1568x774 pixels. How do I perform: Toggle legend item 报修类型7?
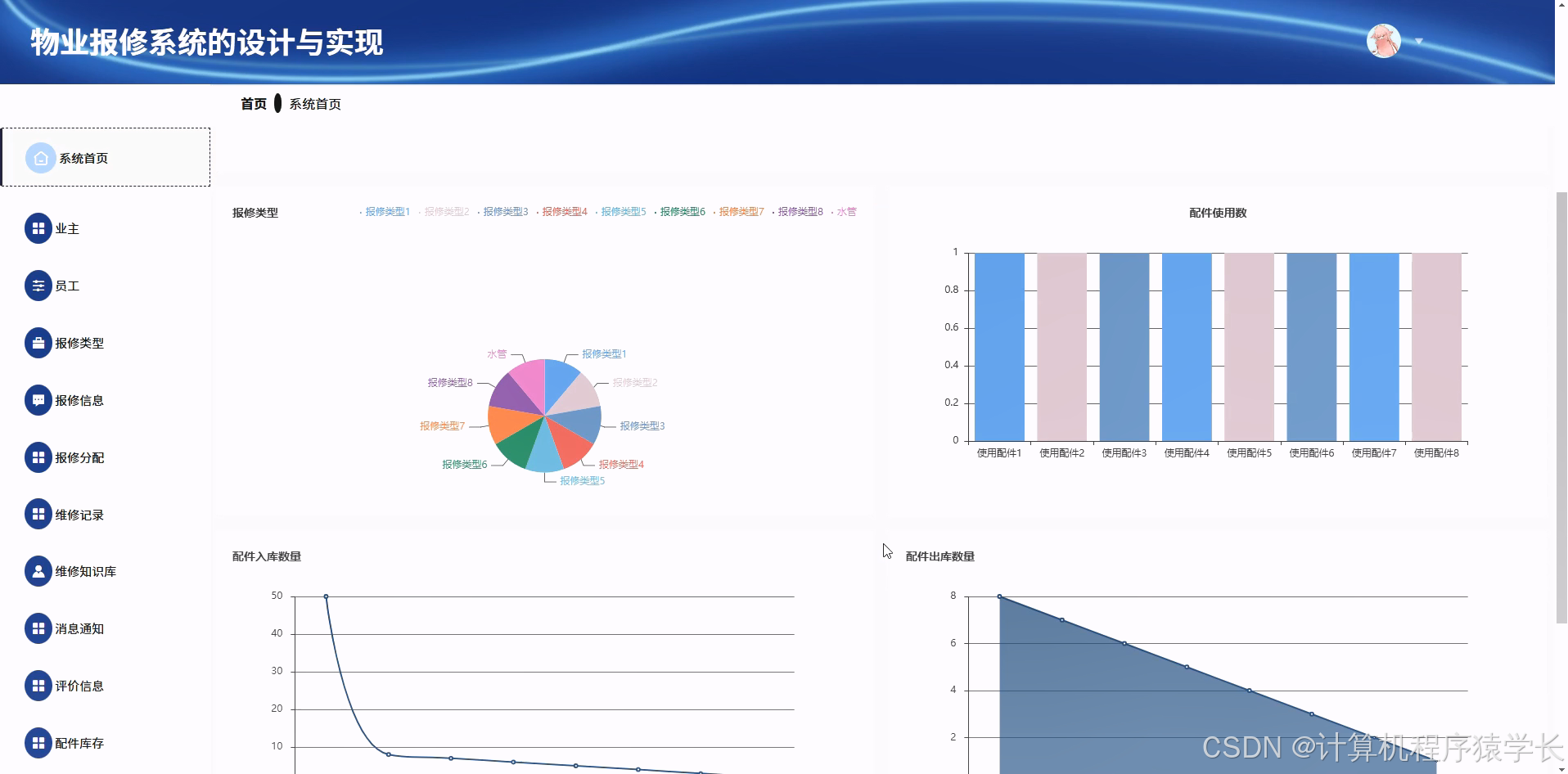738,211
